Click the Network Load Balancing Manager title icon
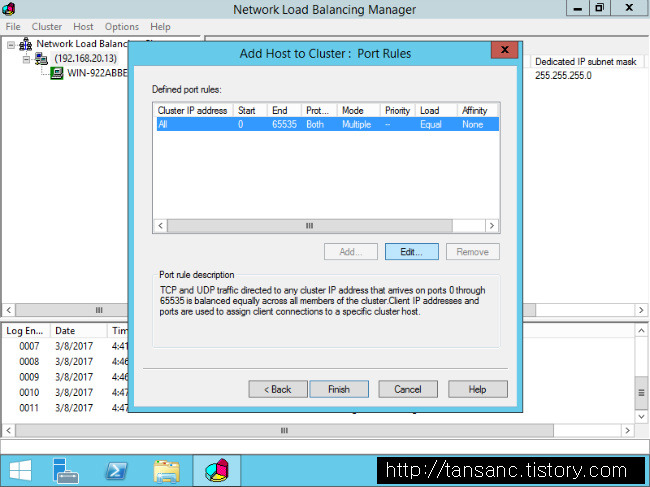650x487 pixels. pos(8,8)
